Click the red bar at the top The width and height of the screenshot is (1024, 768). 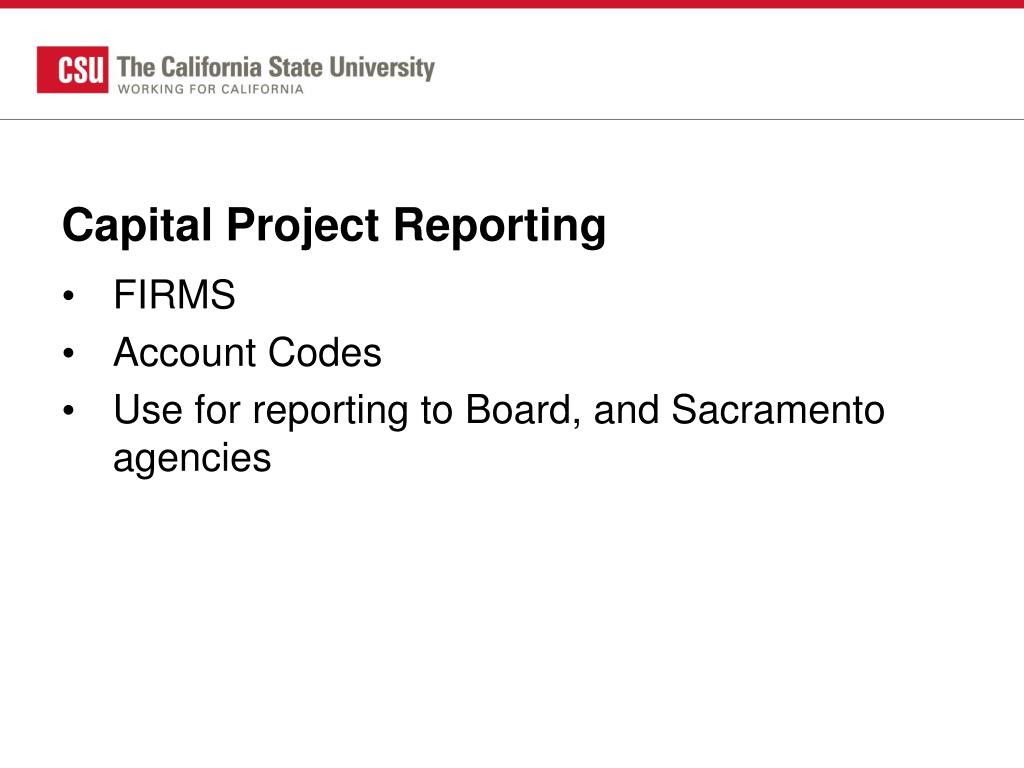512,4
